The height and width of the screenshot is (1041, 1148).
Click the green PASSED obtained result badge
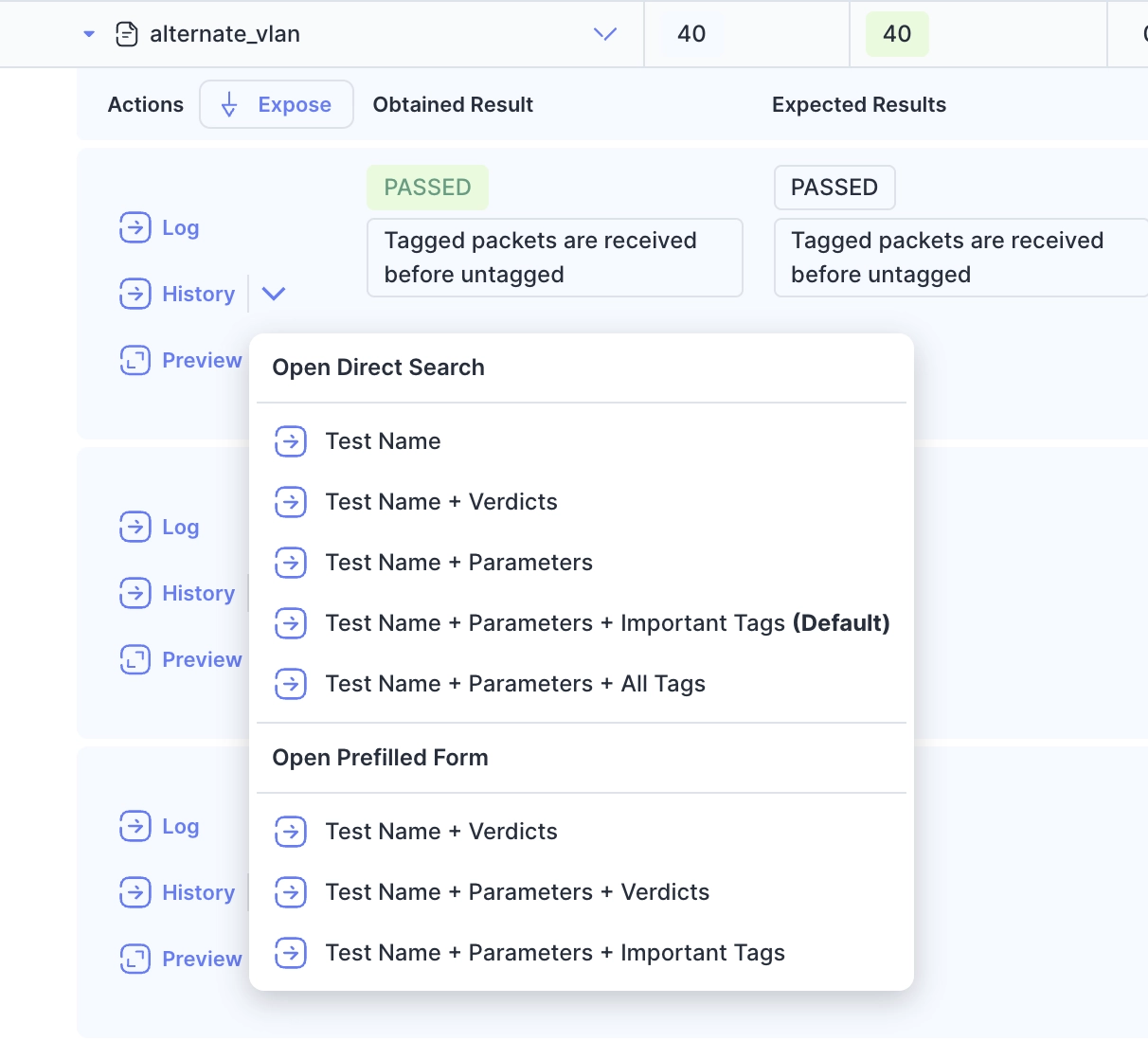pos(427,188)
